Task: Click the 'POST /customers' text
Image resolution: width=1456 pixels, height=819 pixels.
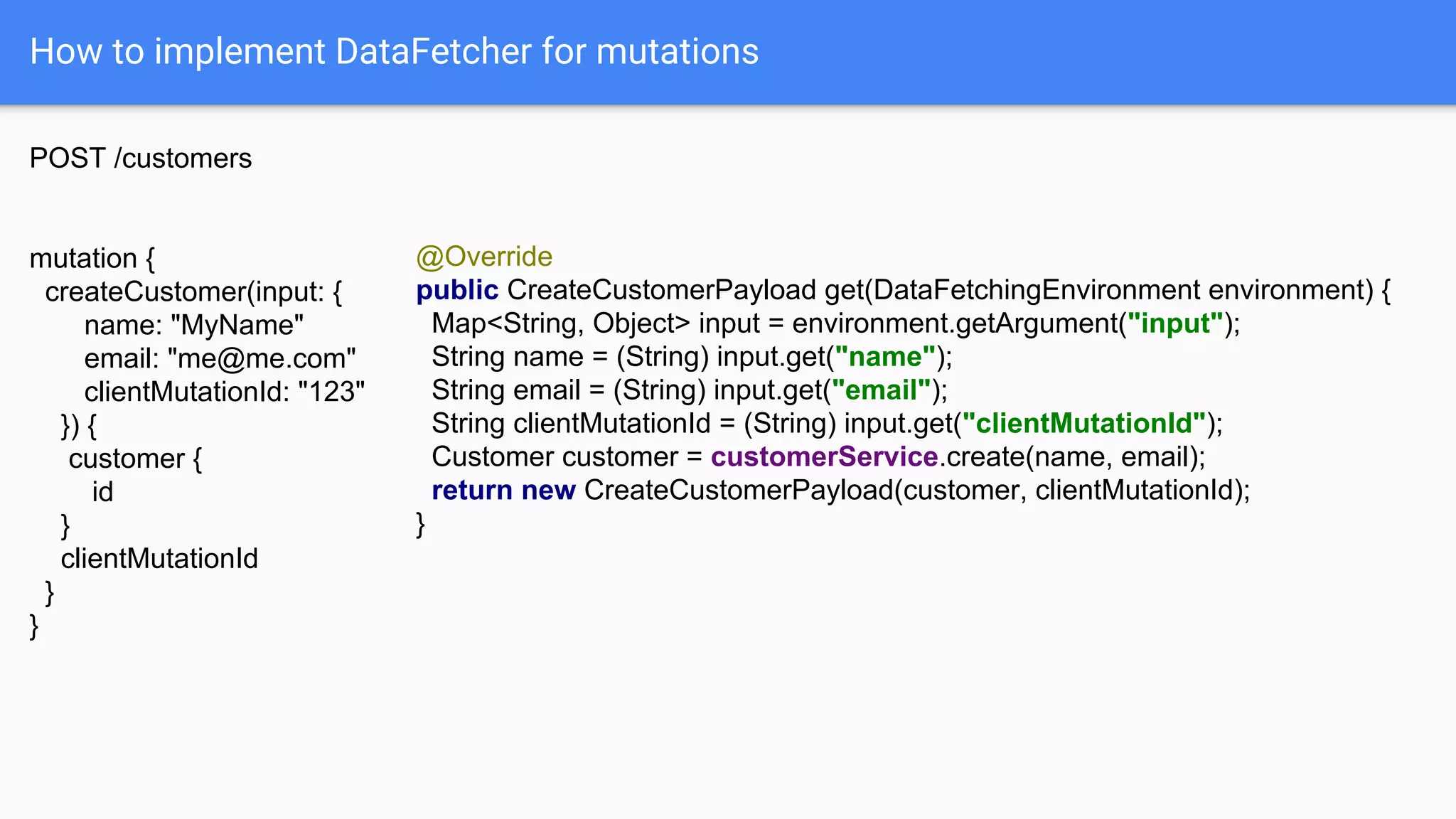Action: (x=141, y=158)
